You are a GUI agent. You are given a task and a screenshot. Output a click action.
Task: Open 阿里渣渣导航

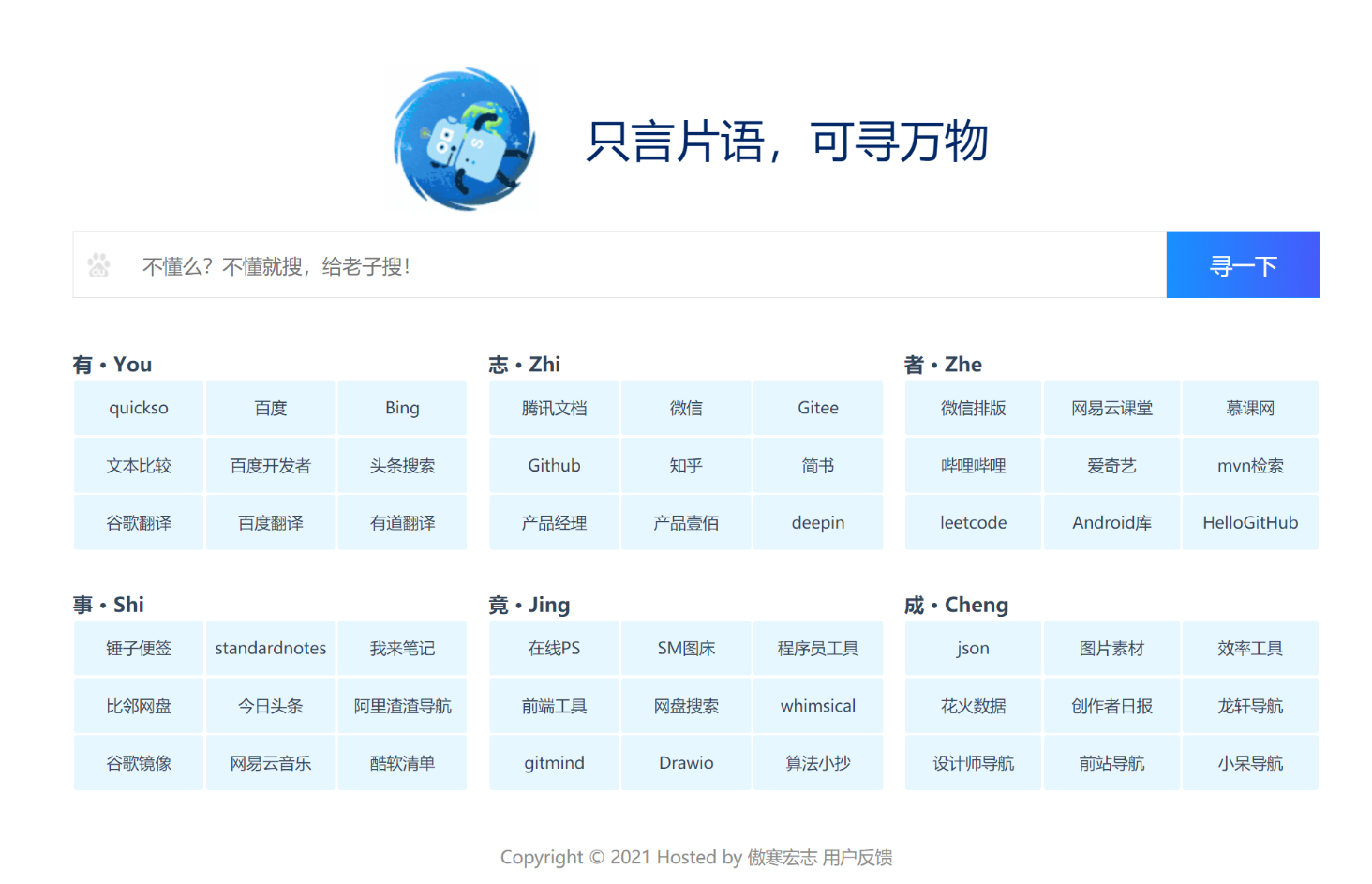click(x=402, y=706)
